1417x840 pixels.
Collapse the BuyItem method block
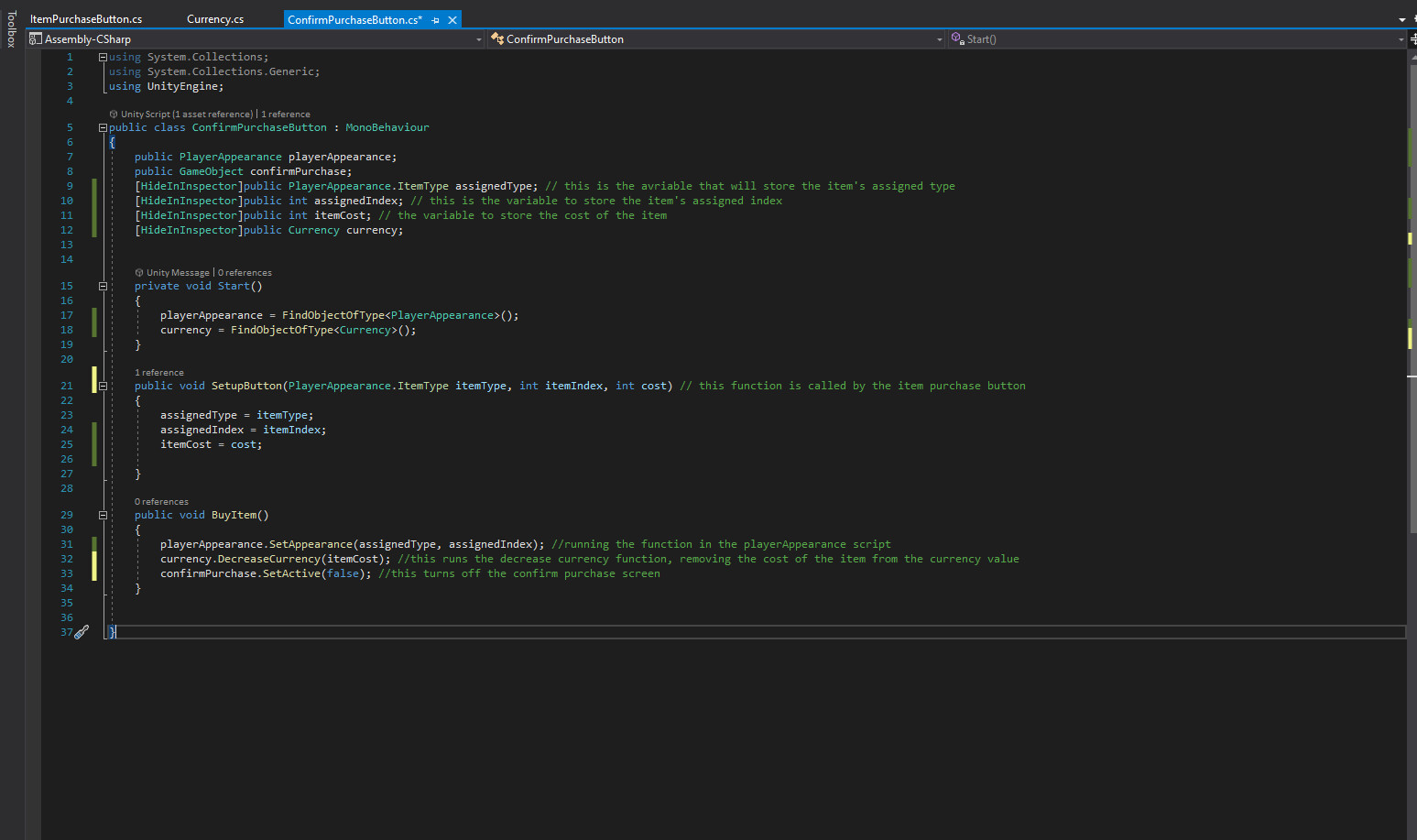(x=103, y=515)
